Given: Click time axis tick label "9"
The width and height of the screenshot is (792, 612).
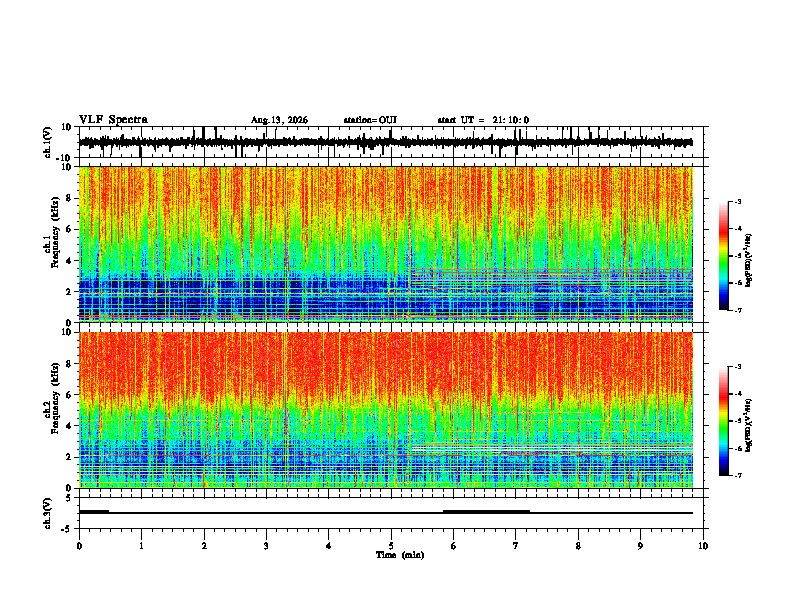Looking at the screenshot, I should click(640, 546).
